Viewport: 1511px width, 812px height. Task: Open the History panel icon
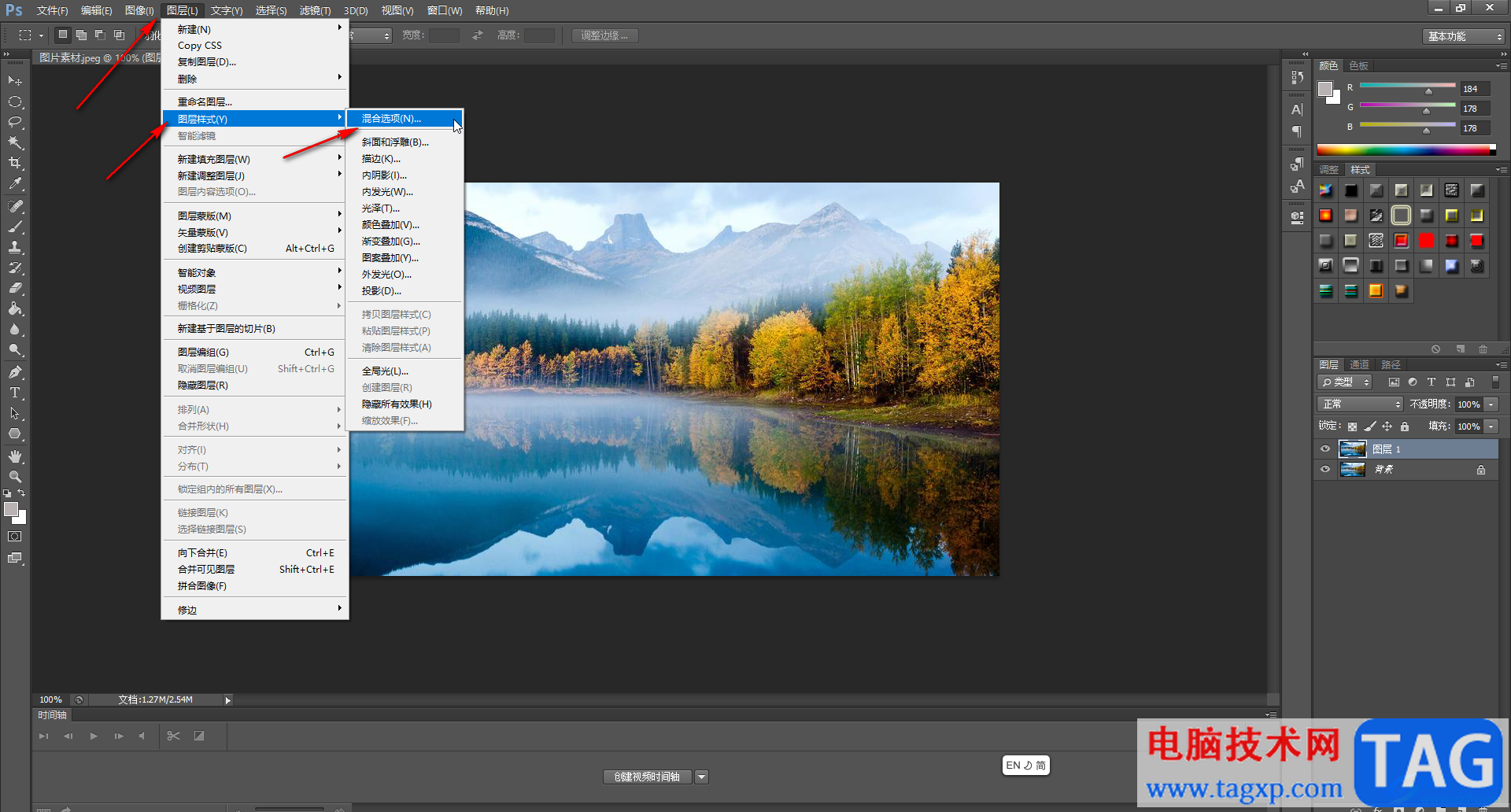pos(1297,78)
